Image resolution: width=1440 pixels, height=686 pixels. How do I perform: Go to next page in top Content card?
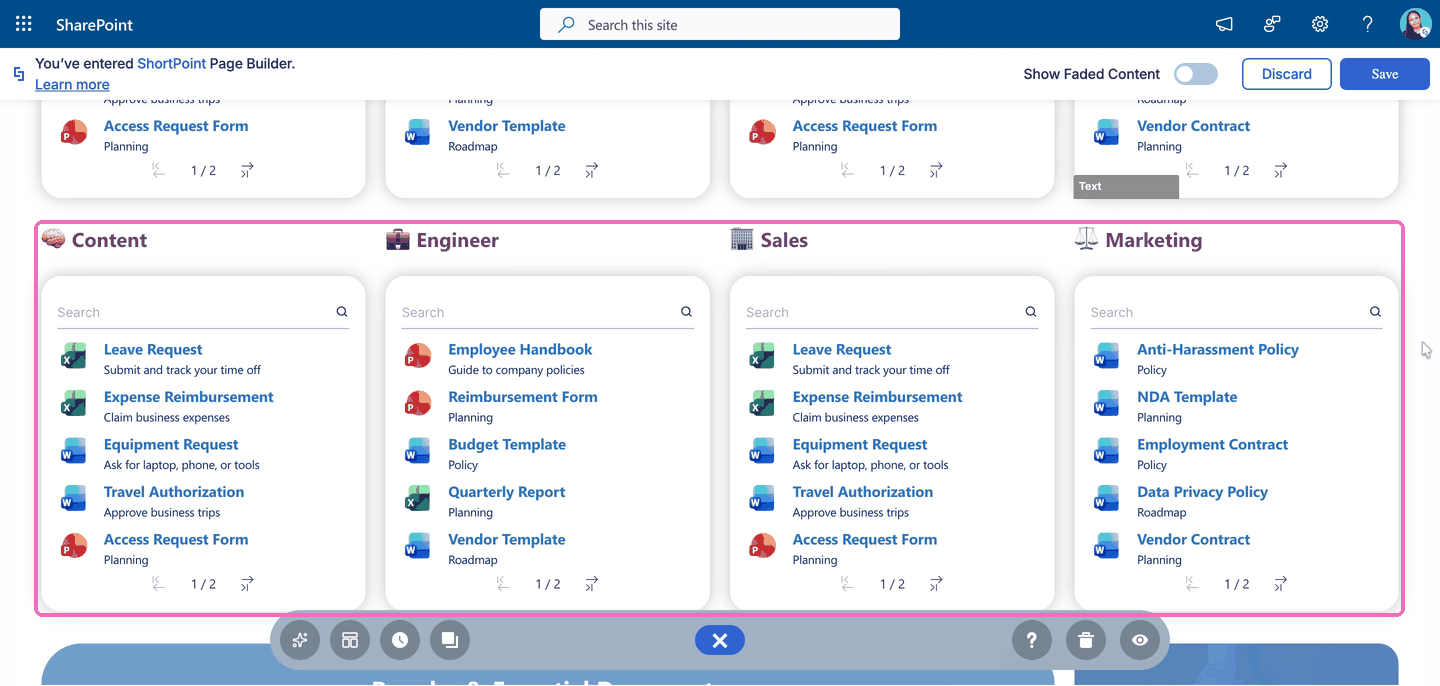pos(247,171)
